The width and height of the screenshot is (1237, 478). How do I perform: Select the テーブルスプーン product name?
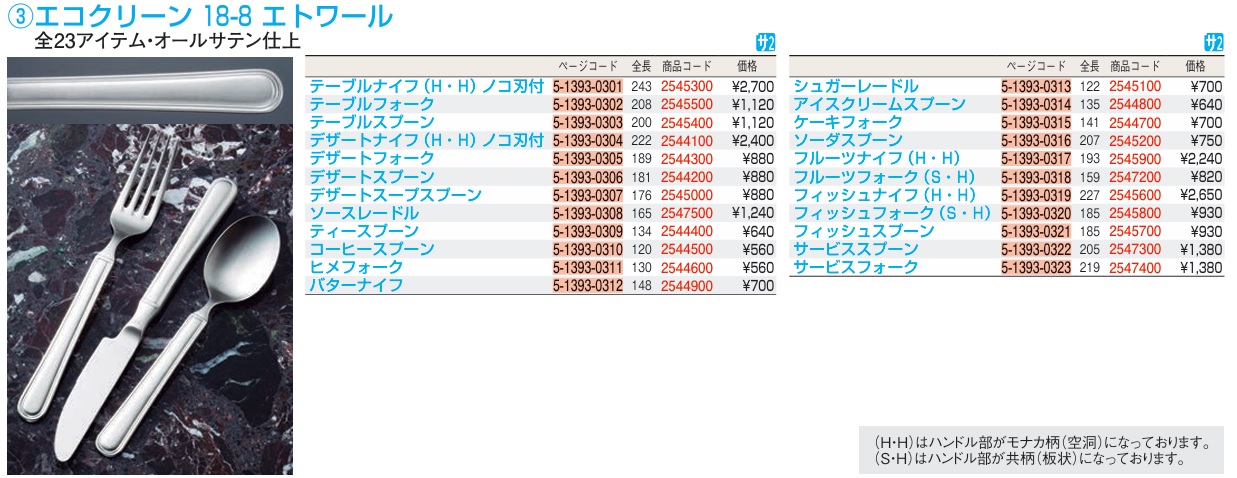(x=372, y=123)
